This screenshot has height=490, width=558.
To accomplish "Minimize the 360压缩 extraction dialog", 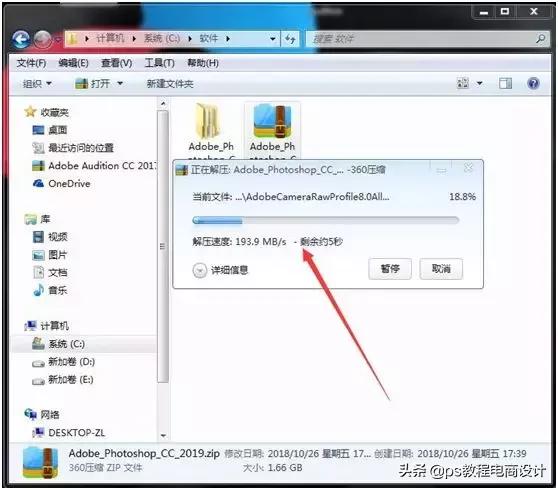I will [x=441, y=170].
